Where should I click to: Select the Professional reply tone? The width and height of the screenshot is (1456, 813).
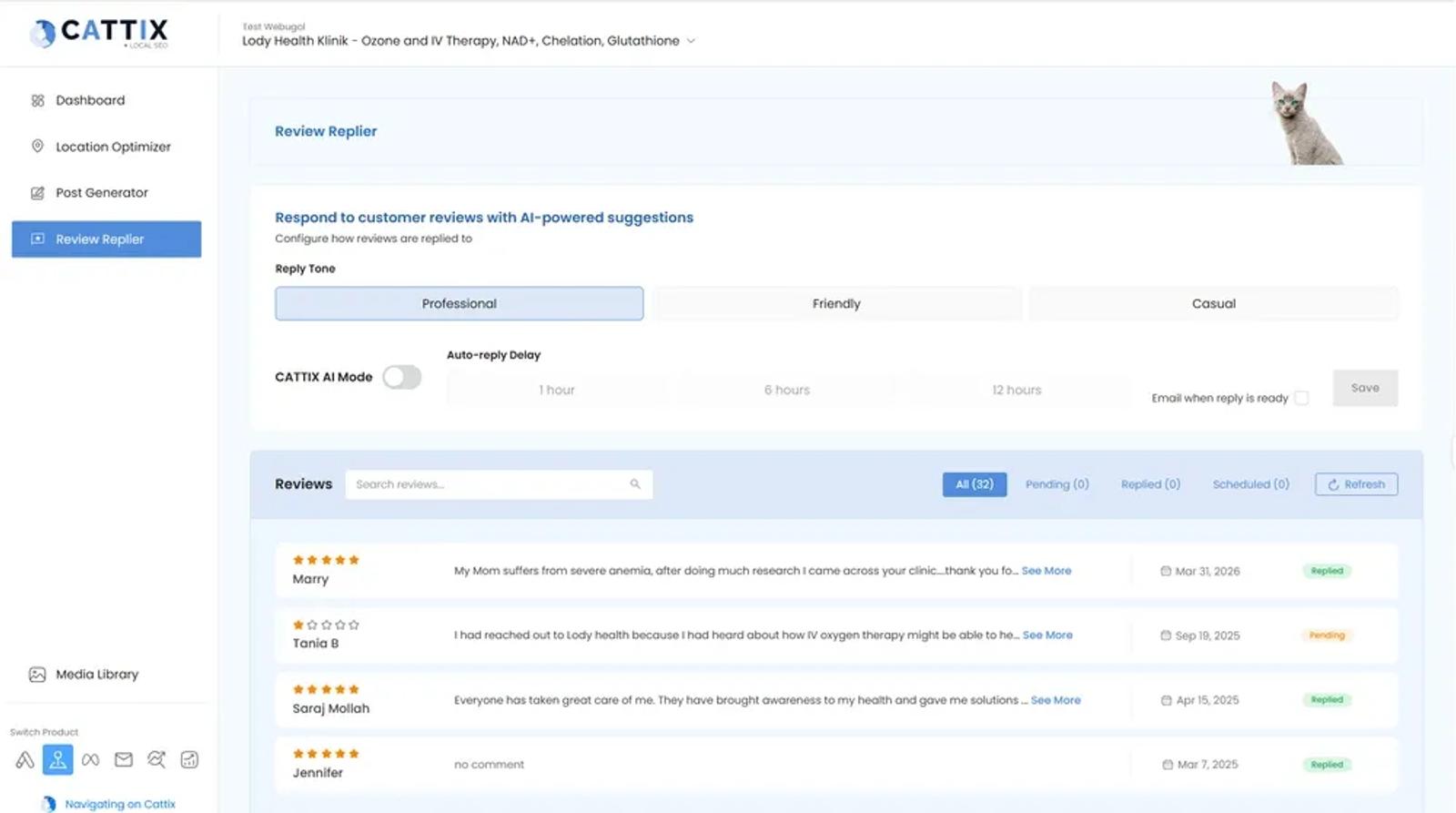pos(460,303)
